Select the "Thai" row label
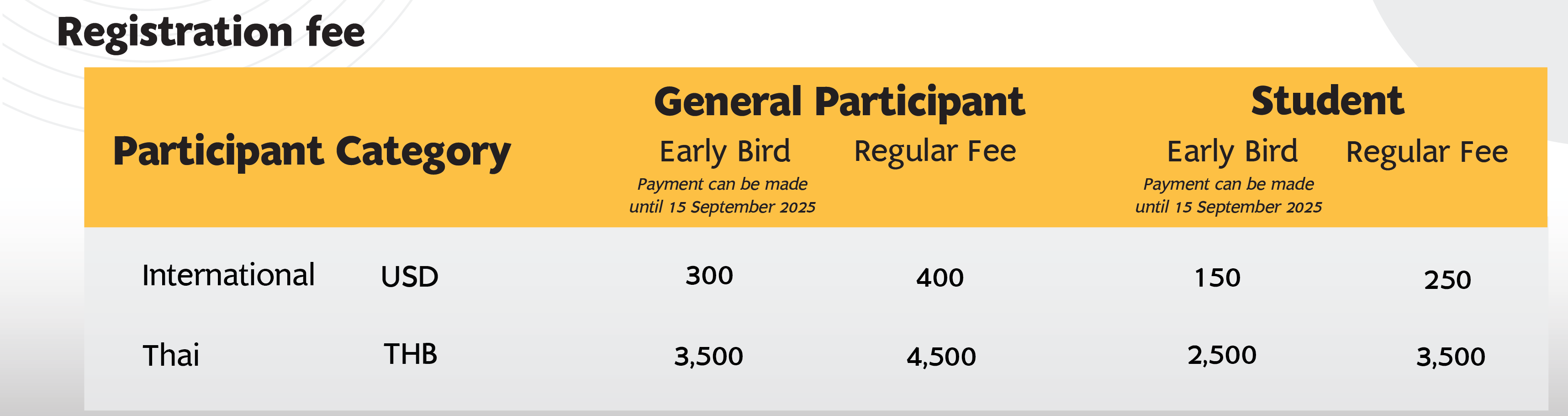 click(x=170, y=356)
